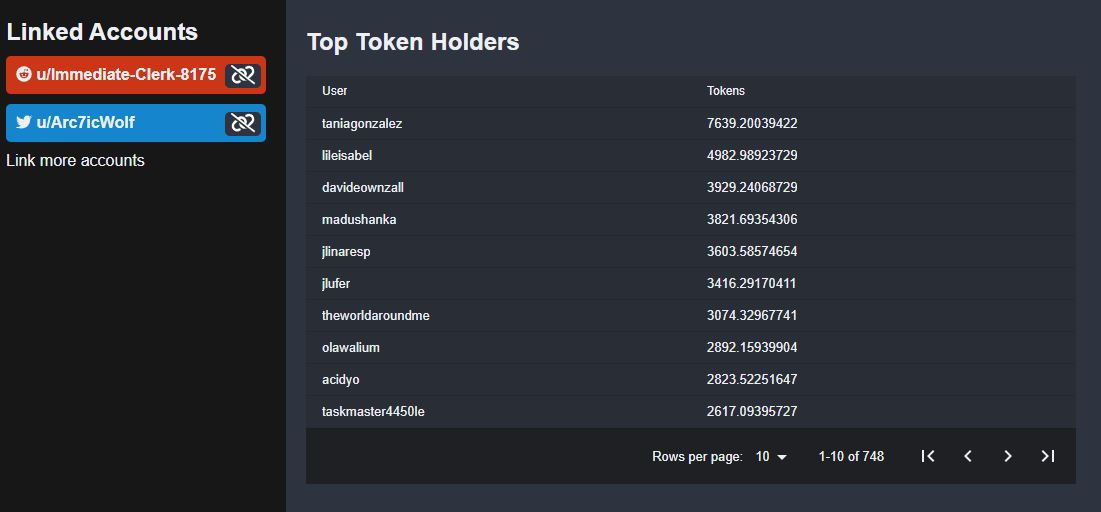1101x512 pixels.
Task: Click the Twitter bird icon
Action: click(24, 122)
